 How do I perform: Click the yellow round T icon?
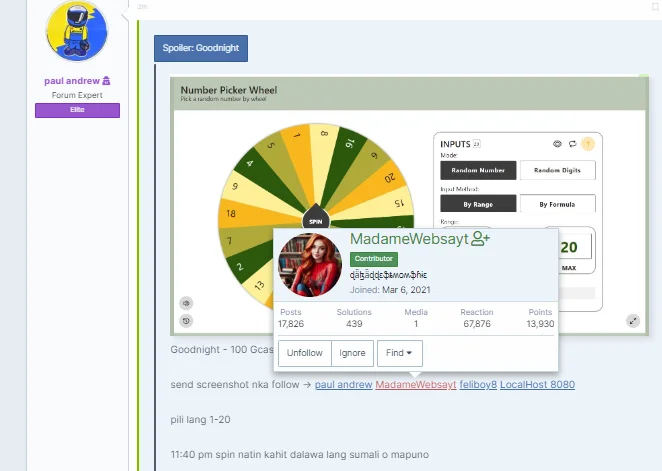point(588,144)
